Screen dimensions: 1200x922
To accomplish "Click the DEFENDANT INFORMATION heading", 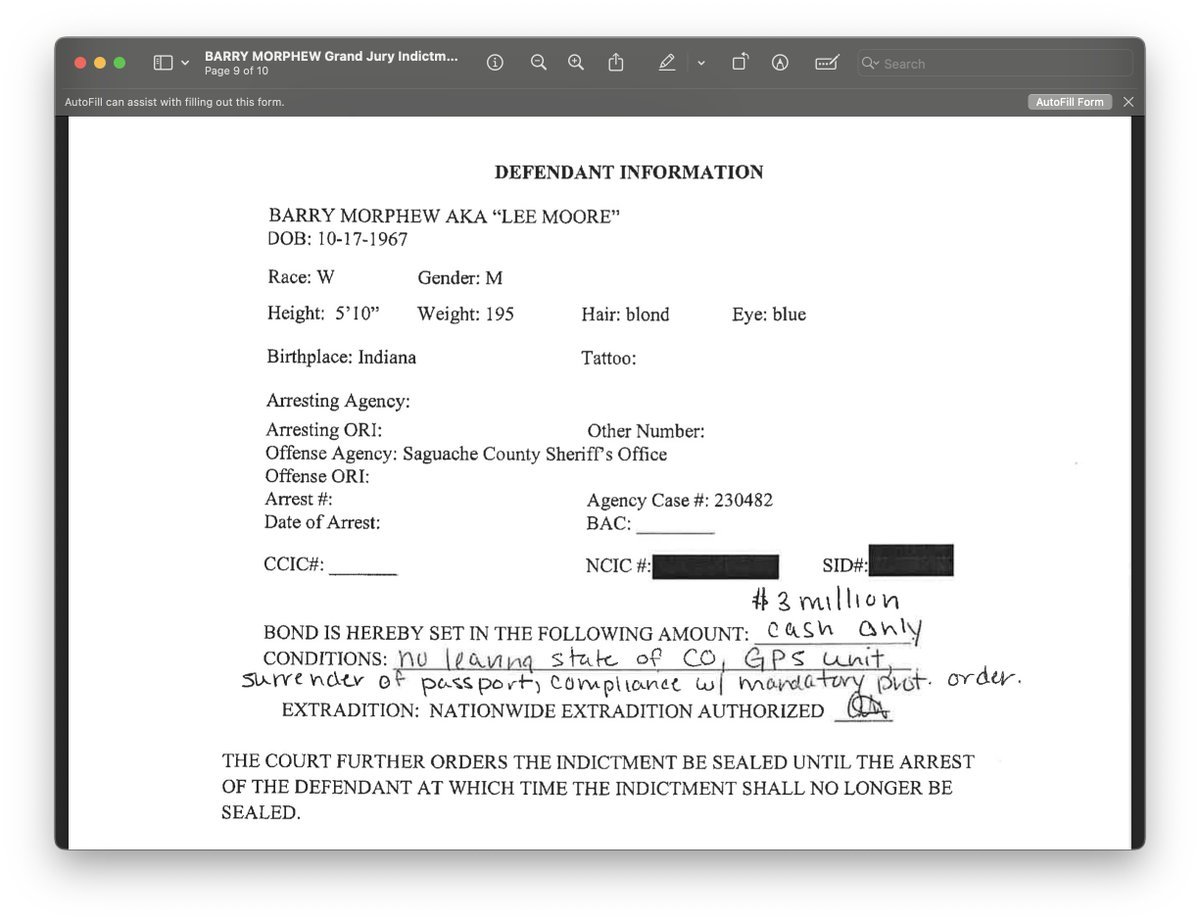I will [629, 172].
